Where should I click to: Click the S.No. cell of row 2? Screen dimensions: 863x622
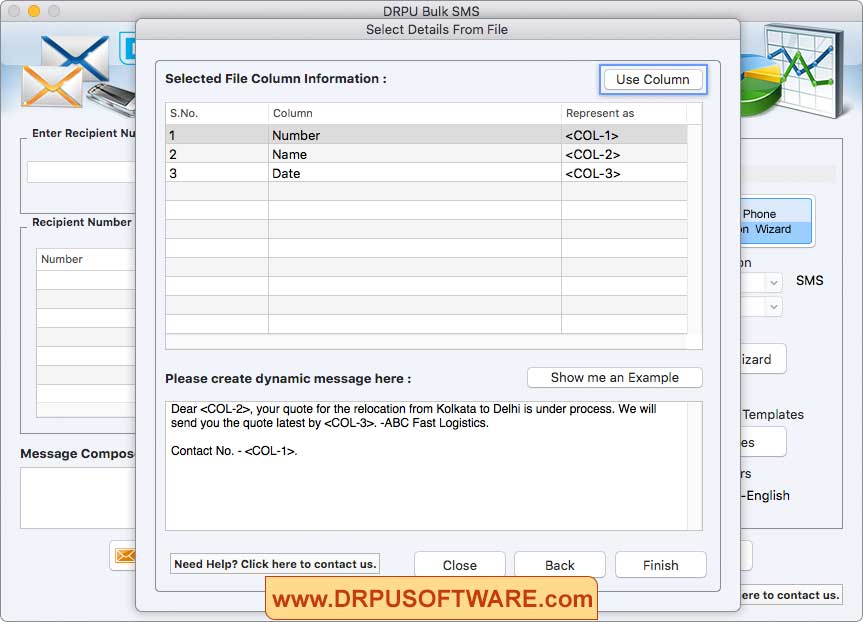[217, 154]
